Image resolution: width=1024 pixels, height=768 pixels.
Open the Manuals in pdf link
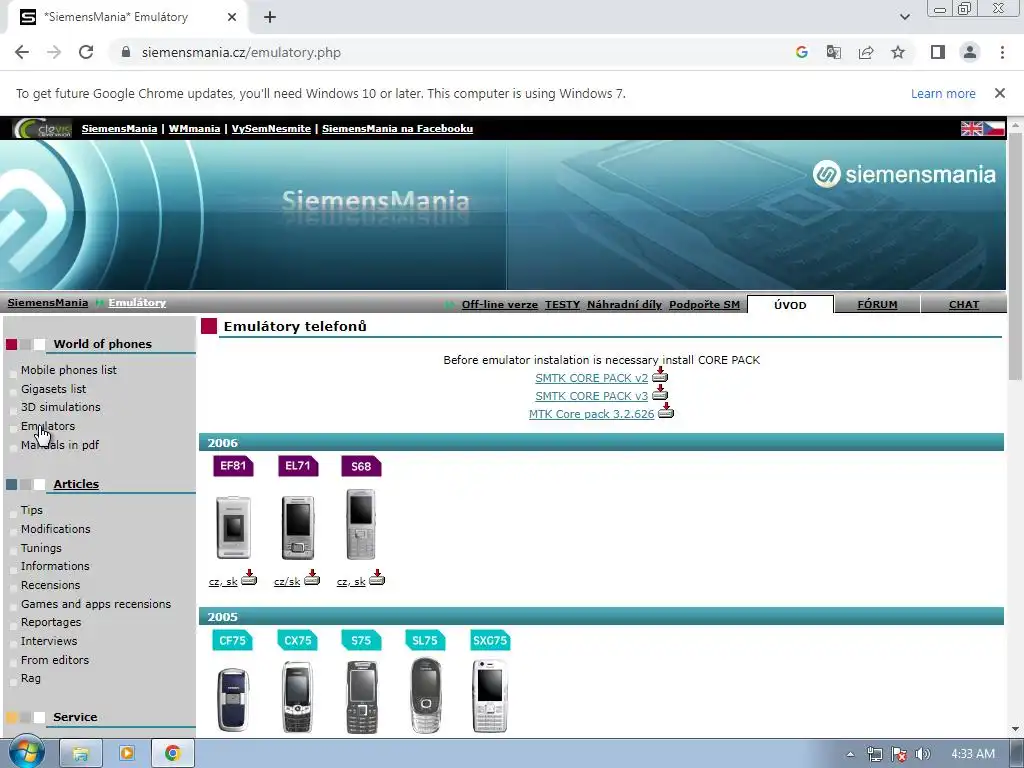60,445
